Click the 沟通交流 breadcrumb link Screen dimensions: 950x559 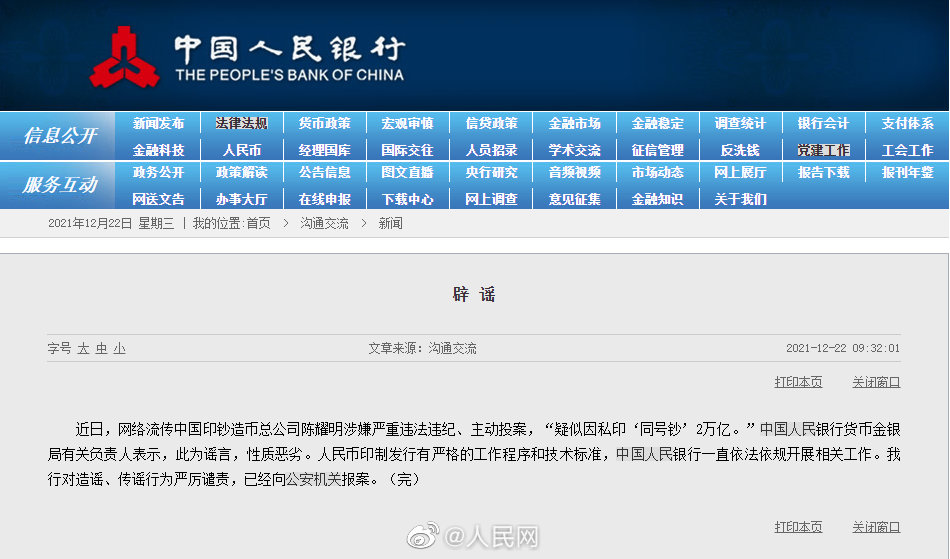coord(324,224)
